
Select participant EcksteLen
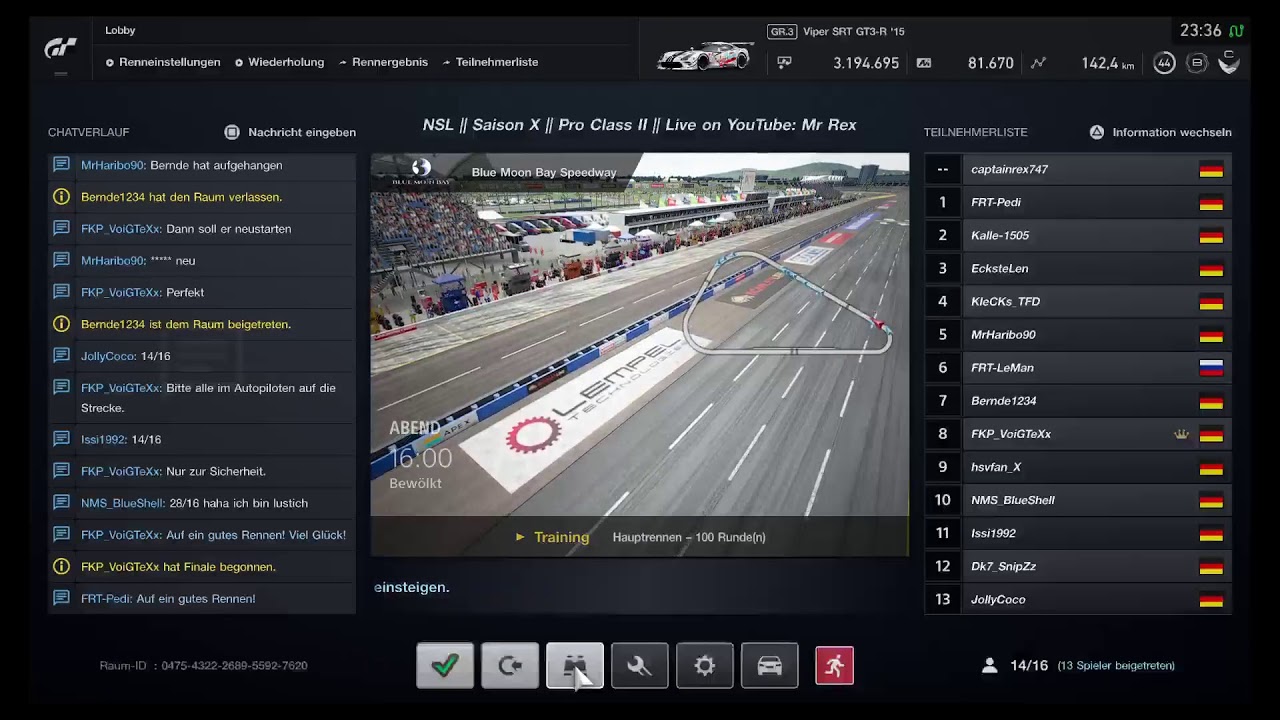pyautogui.click(x=1078, y=269)
